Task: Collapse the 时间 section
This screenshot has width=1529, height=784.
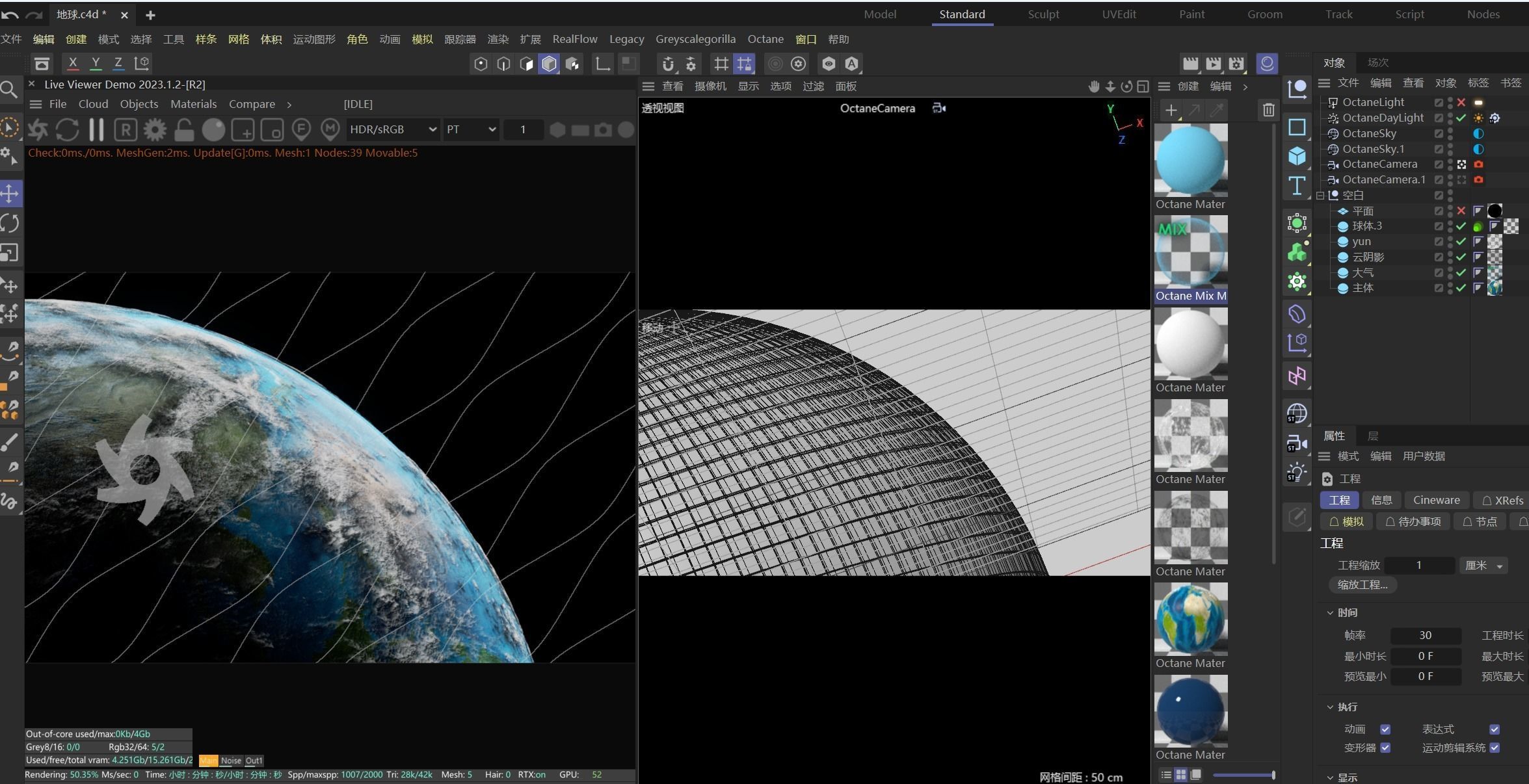Action: pos(1330,612)
